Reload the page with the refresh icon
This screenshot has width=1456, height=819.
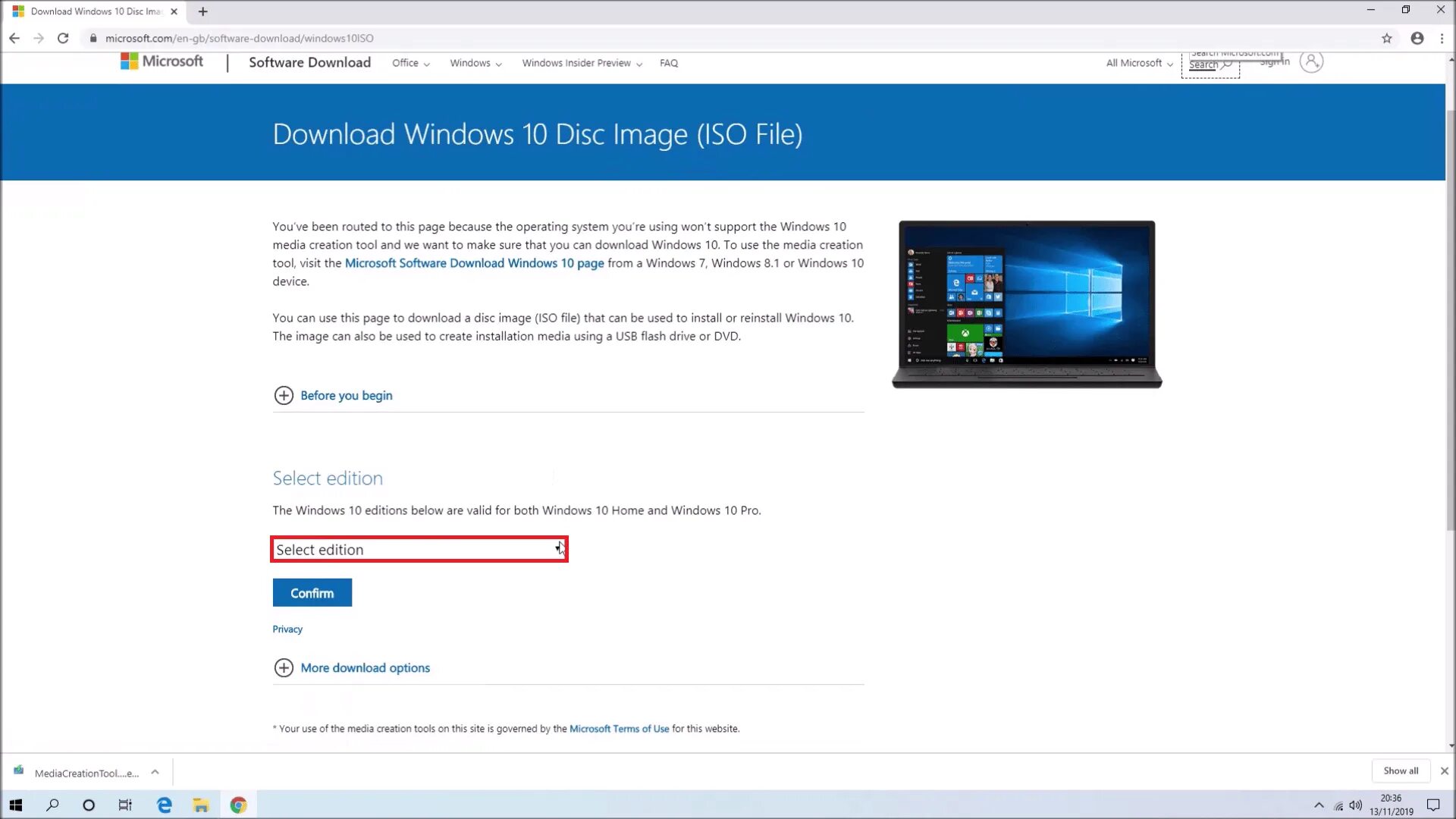63,38
